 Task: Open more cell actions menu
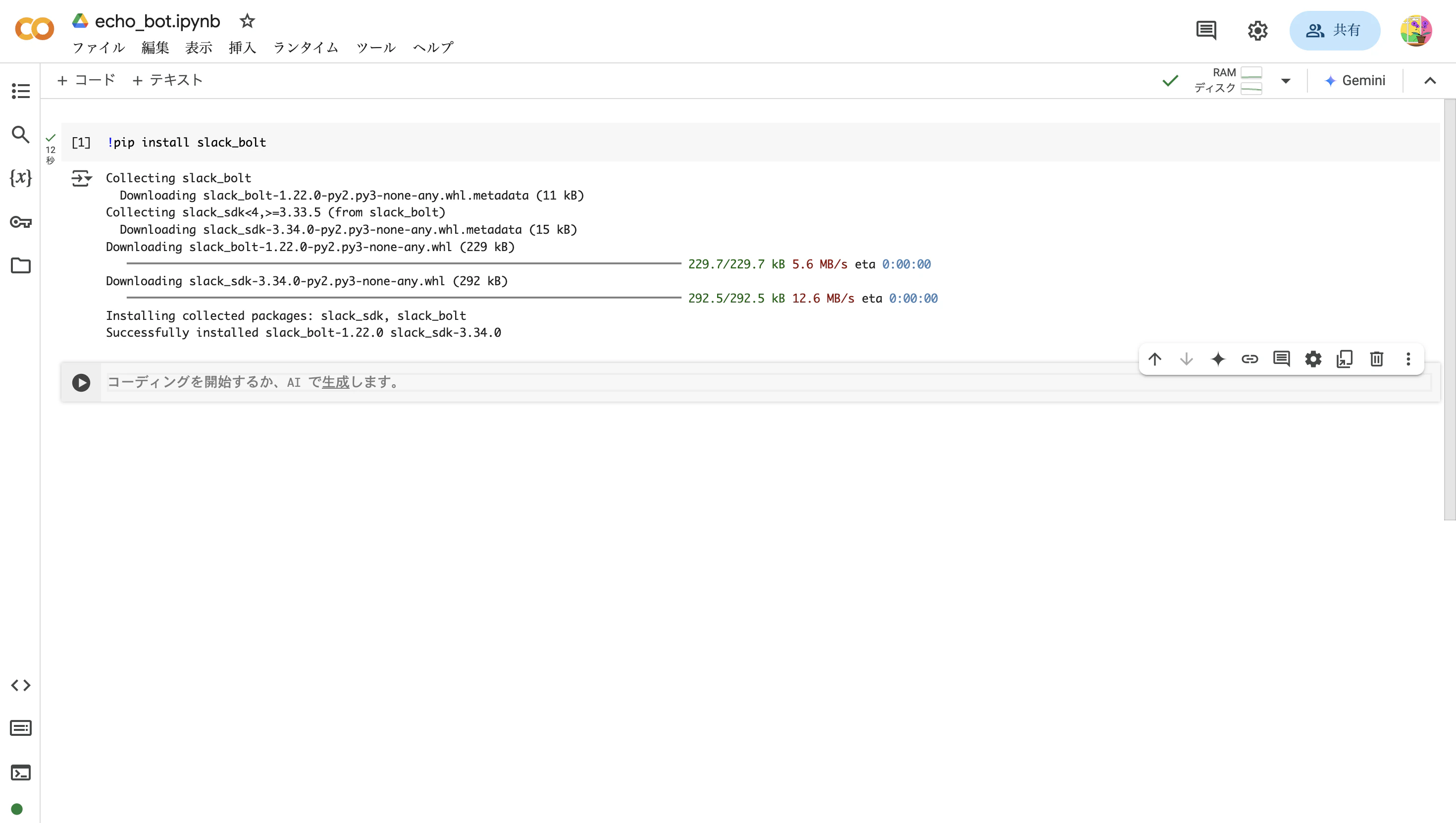1408,359
